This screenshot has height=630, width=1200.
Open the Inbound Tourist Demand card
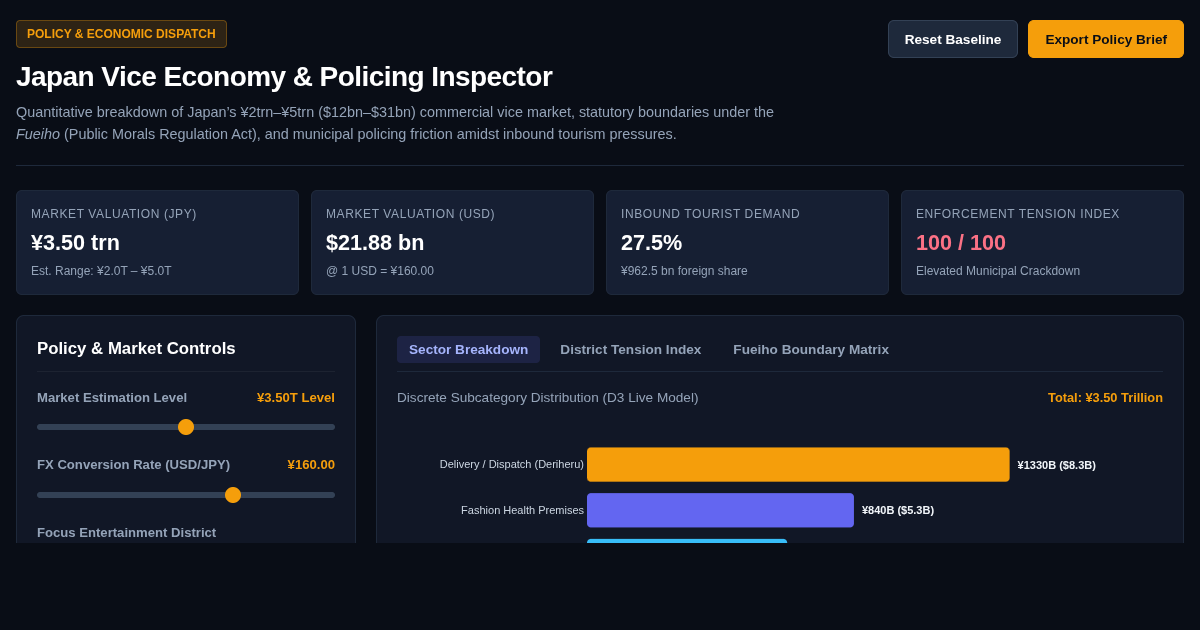747,243
